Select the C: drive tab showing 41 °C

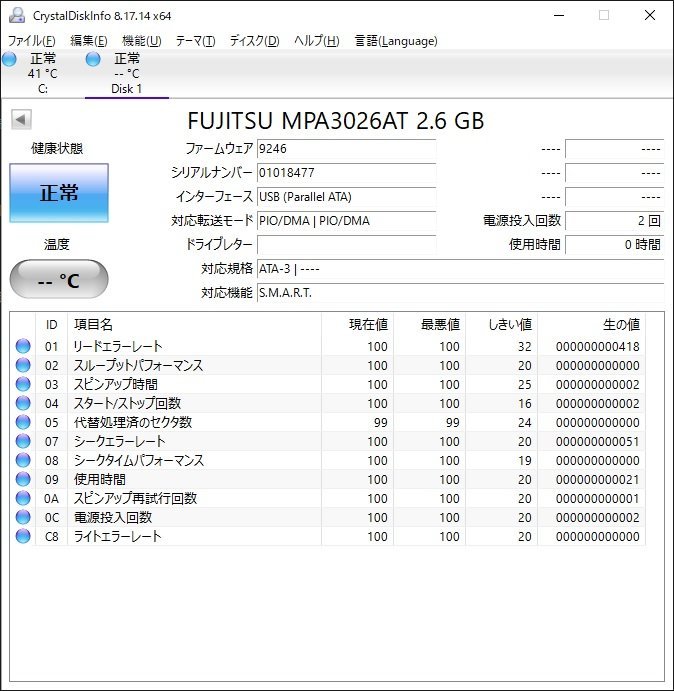tap(42, 74)
